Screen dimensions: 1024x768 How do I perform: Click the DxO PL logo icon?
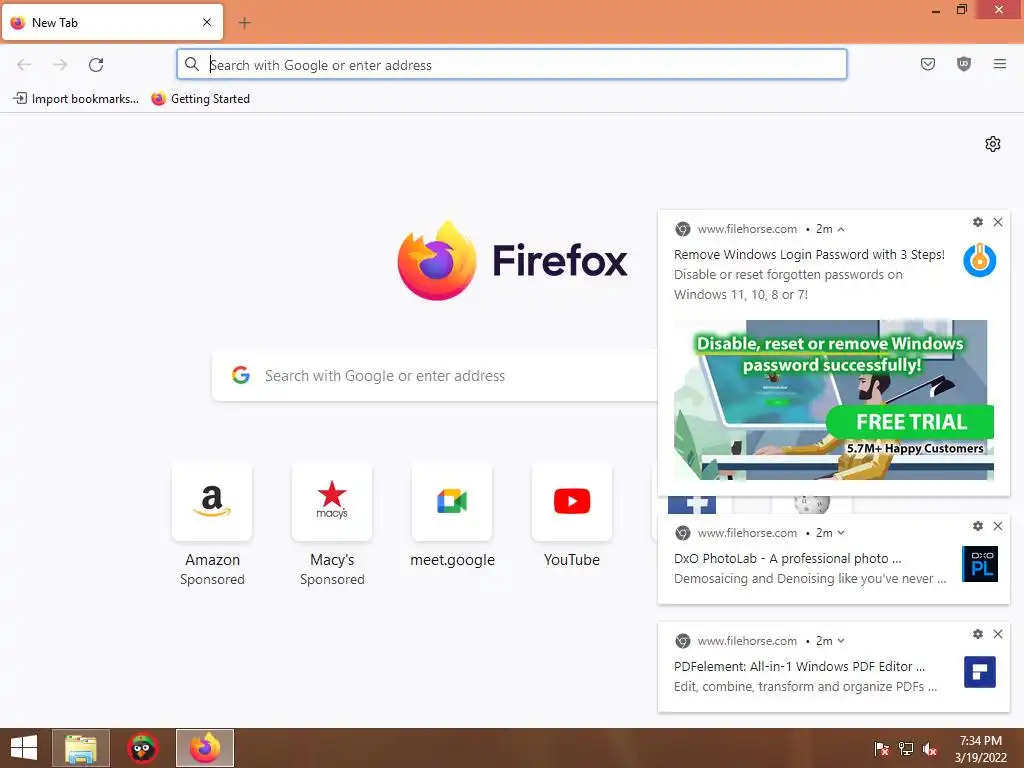[x=980, y=564]
